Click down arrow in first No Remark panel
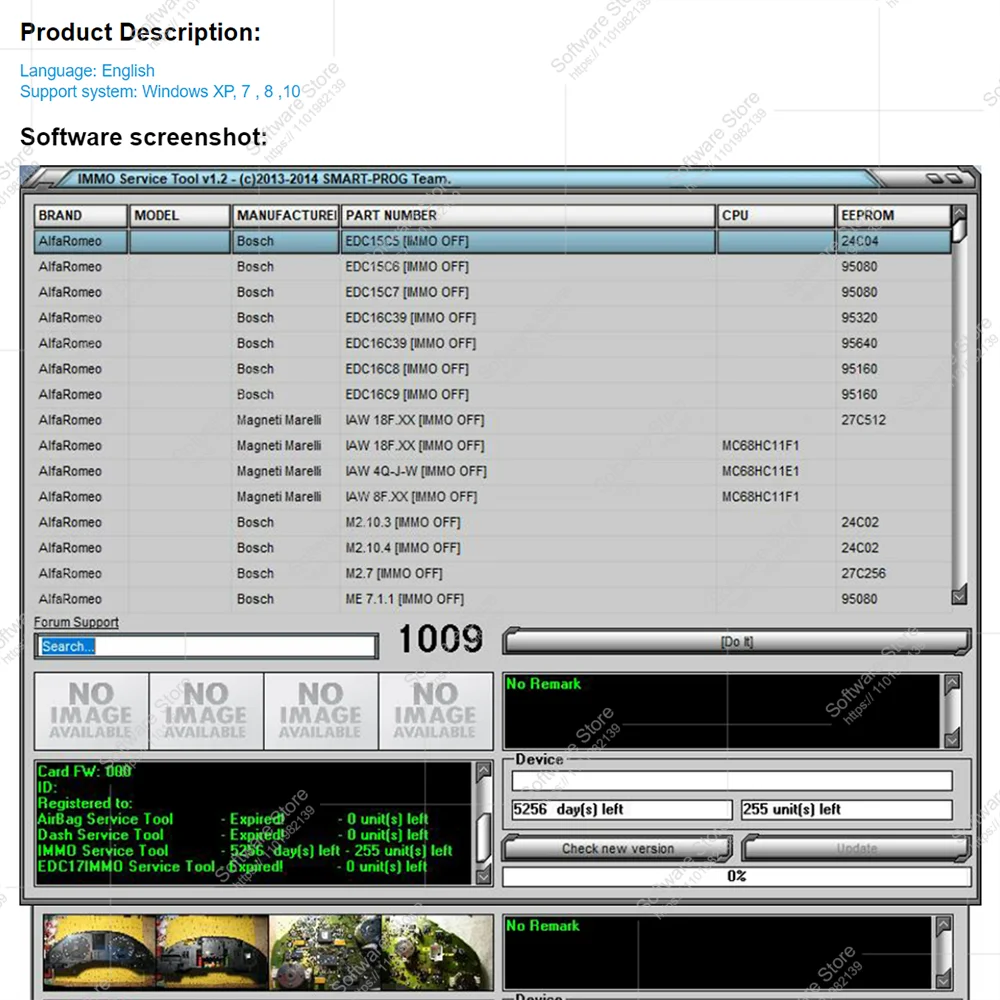This screenshot has width=1000, height=1000. [x=952, y=740]
